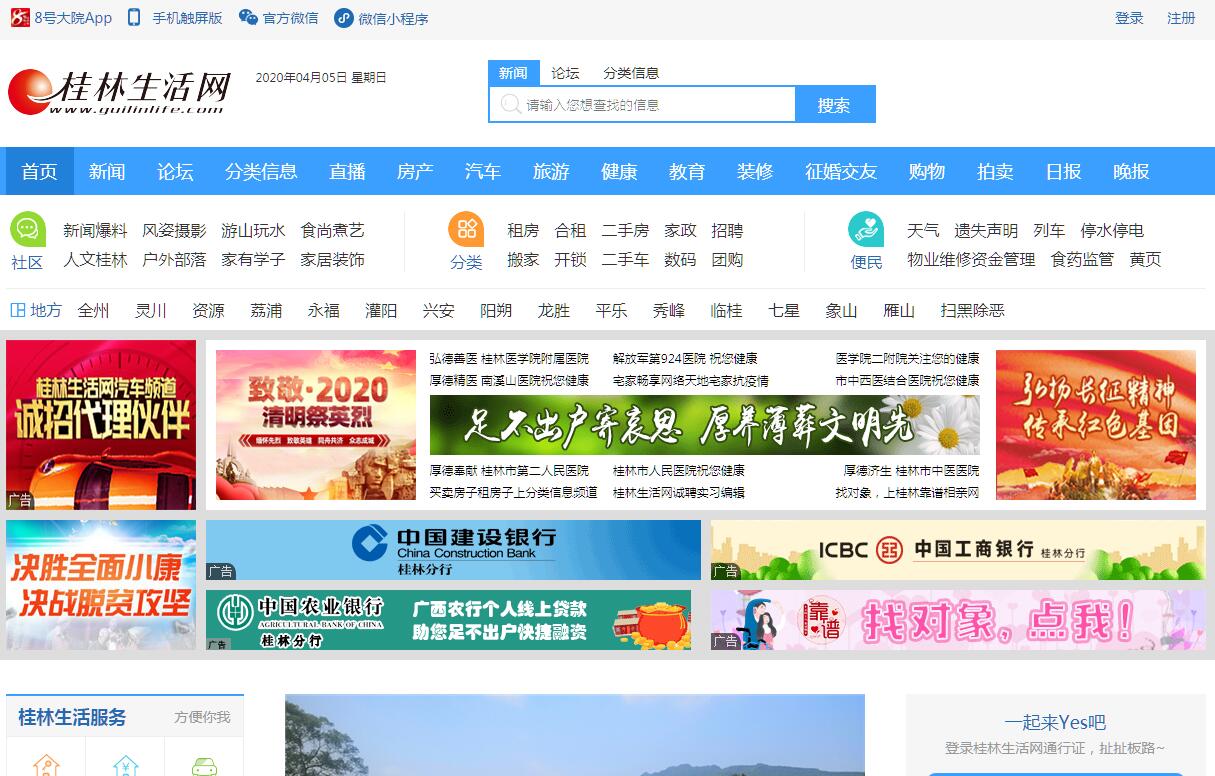Viewport: 1215px width, 776px height.
Task: Open 旅游 in the blue navigation bar
Action: pos(551,171)
